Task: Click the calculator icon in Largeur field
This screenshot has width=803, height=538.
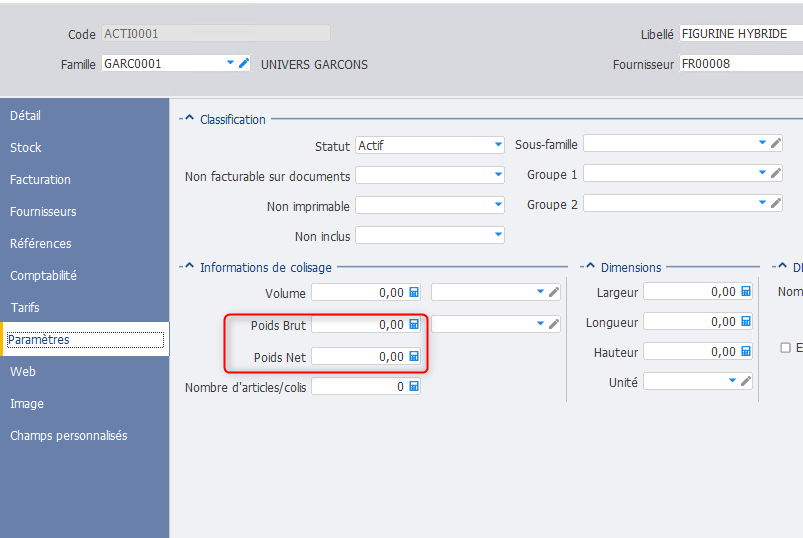Action: point(746,291)
